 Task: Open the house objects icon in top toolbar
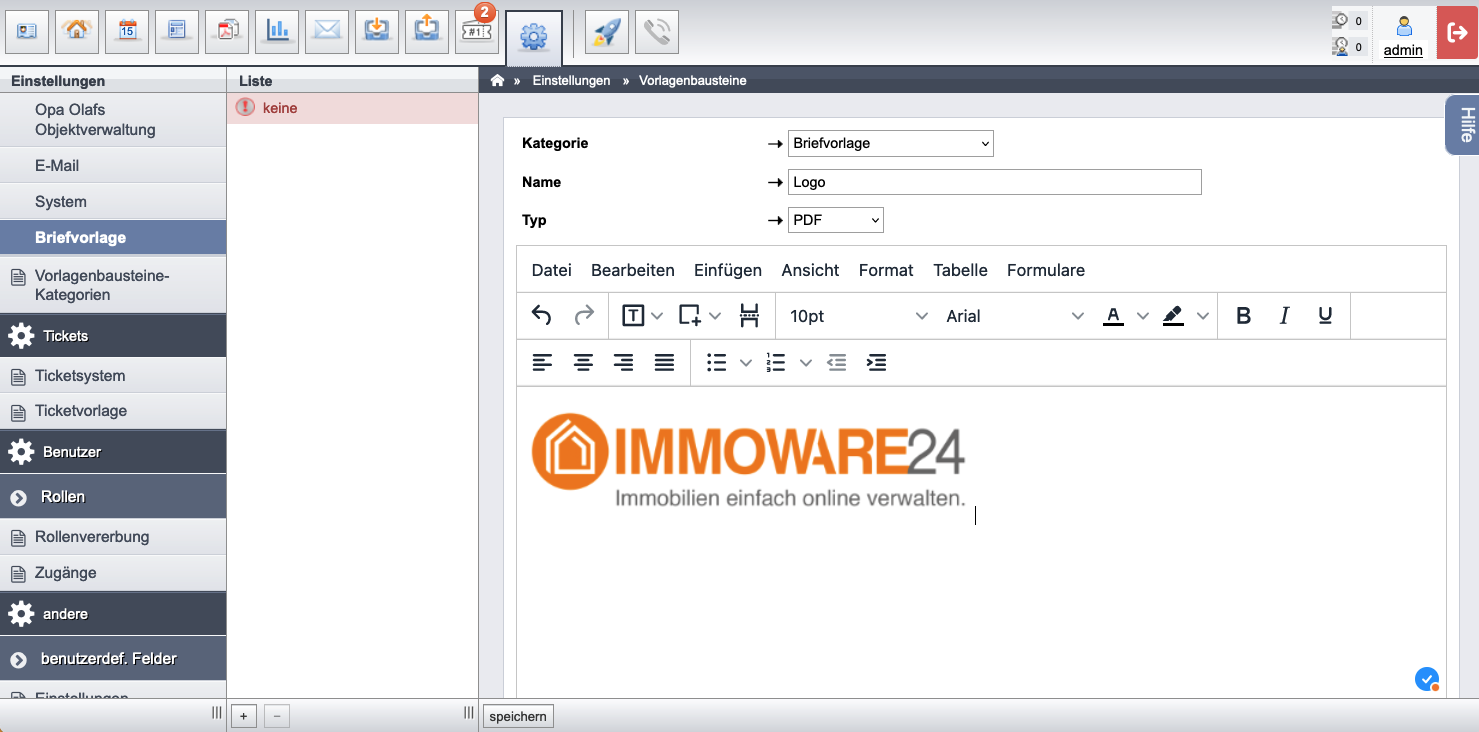click(77, 32)
